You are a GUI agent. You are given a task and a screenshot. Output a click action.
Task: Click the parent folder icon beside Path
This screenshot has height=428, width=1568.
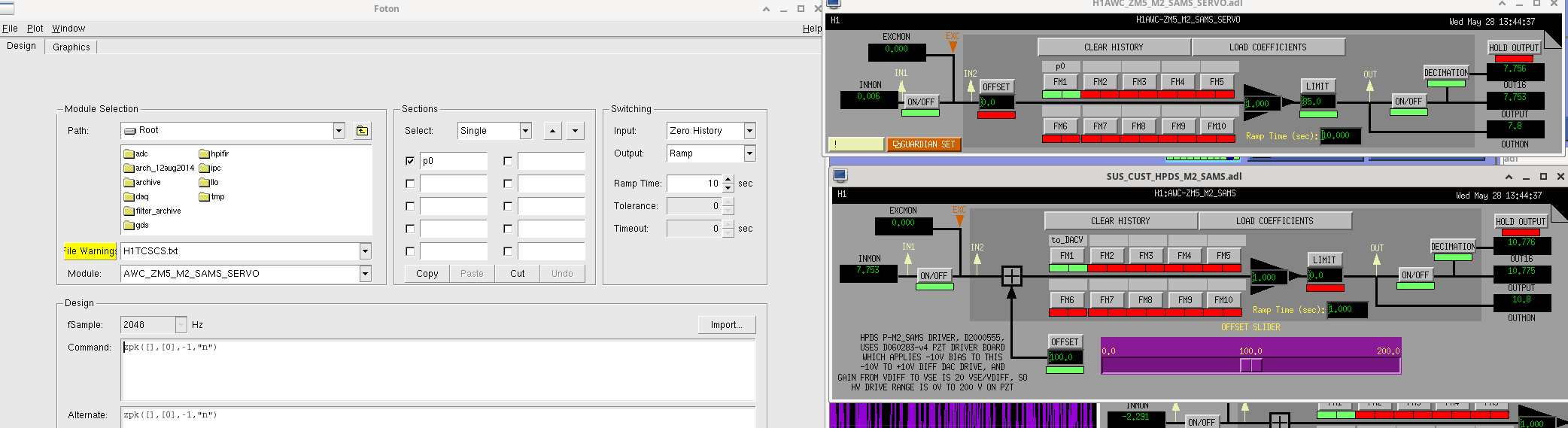point(362,131)
